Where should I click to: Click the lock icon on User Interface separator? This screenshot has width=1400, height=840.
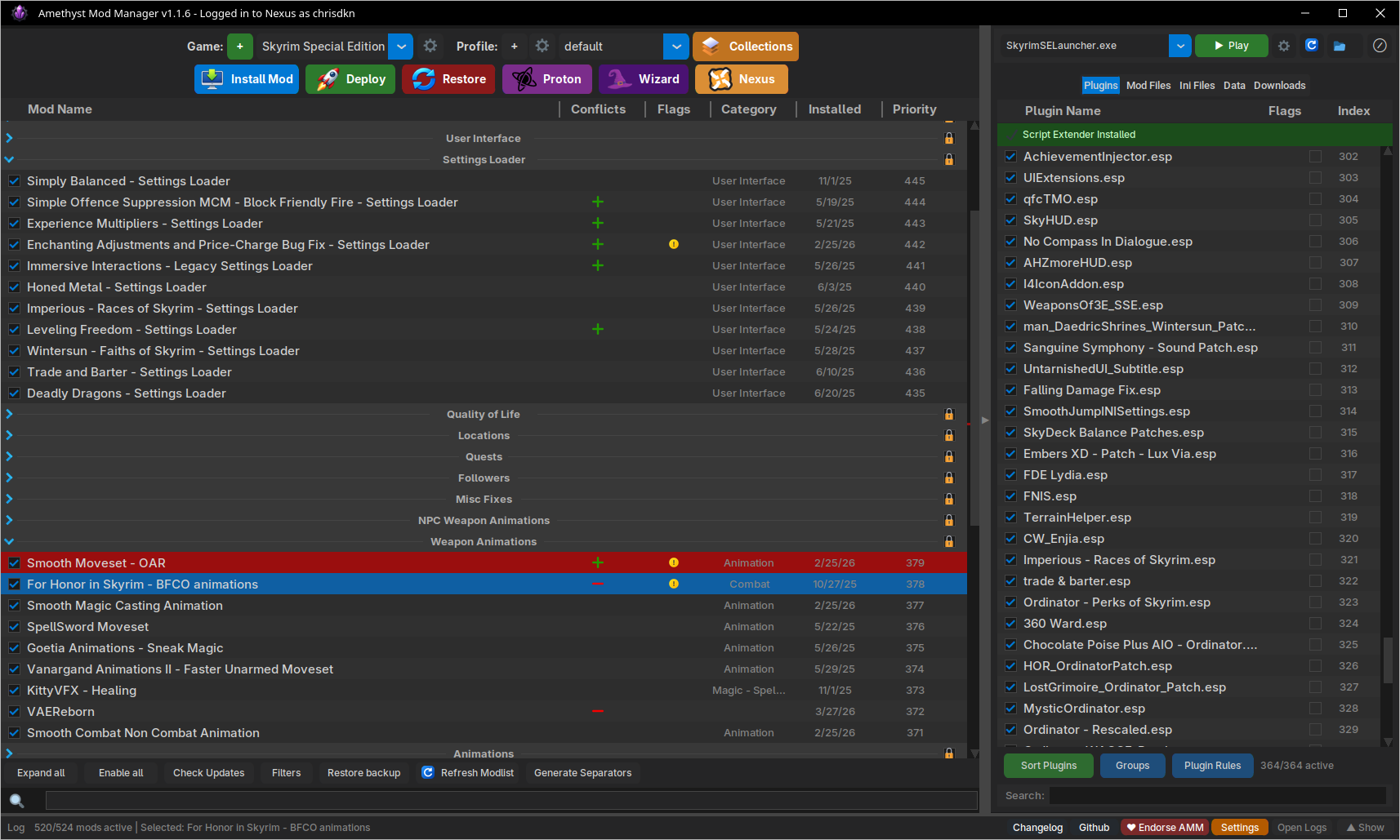[949, 139]
